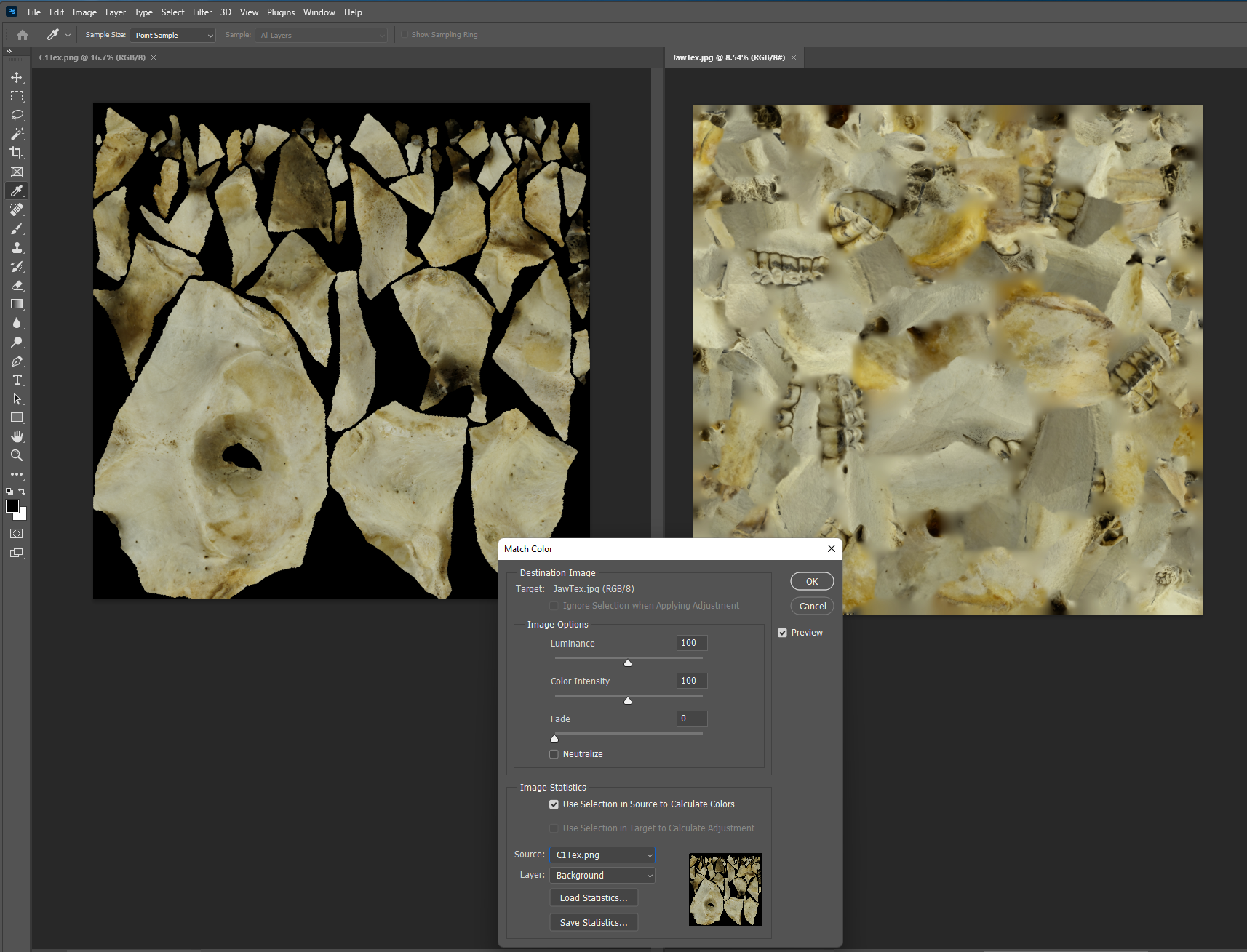Select the Move tool
The width and height of the screenshot is (1247, 952).
[17, 78]
